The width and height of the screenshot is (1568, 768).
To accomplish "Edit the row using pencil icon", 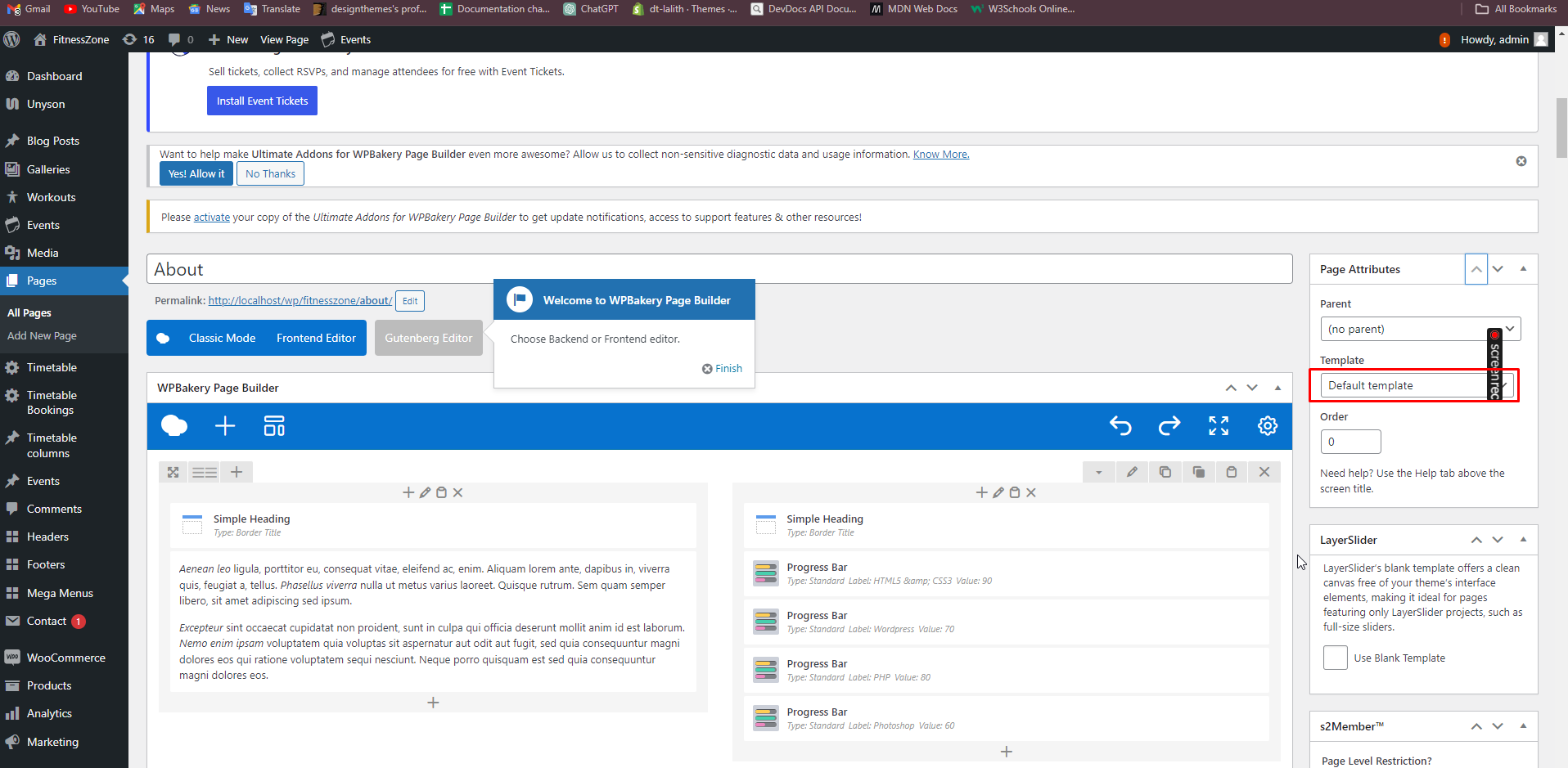I will coord(1132,472).
